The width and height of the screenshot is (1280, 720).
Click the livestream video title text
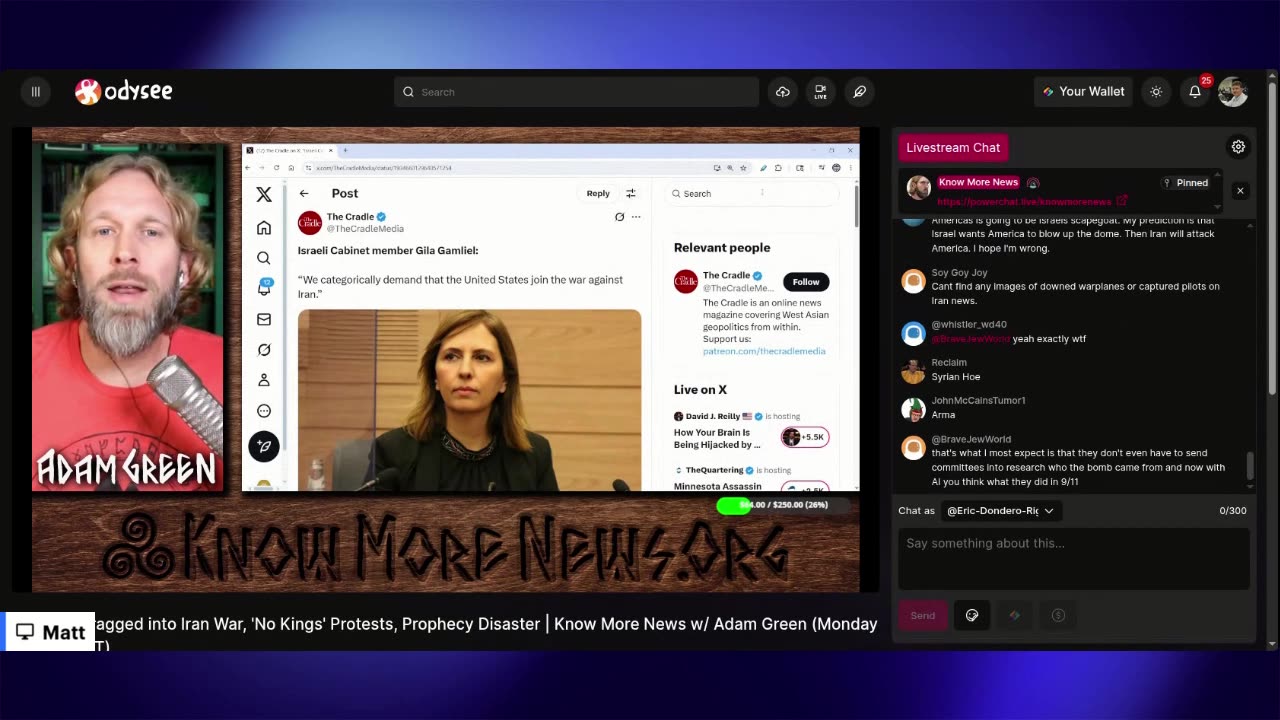tap(486, 633)
